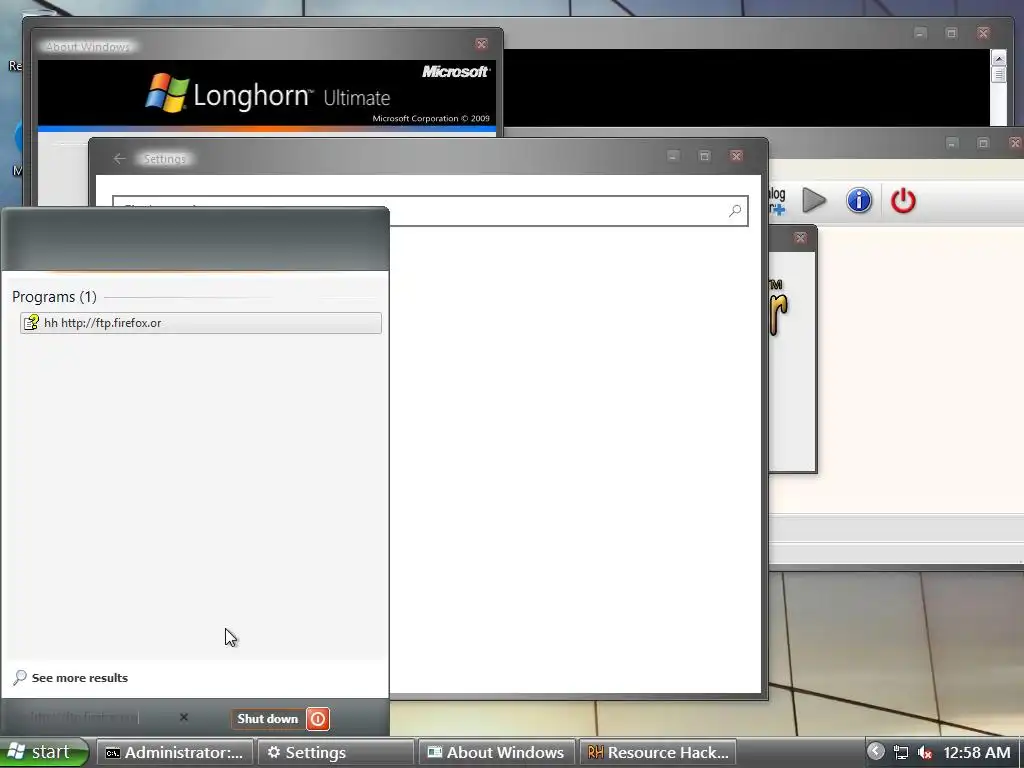Show hidden tray icons arrow
Screen dimensions: 1024x768
(876, 752)
